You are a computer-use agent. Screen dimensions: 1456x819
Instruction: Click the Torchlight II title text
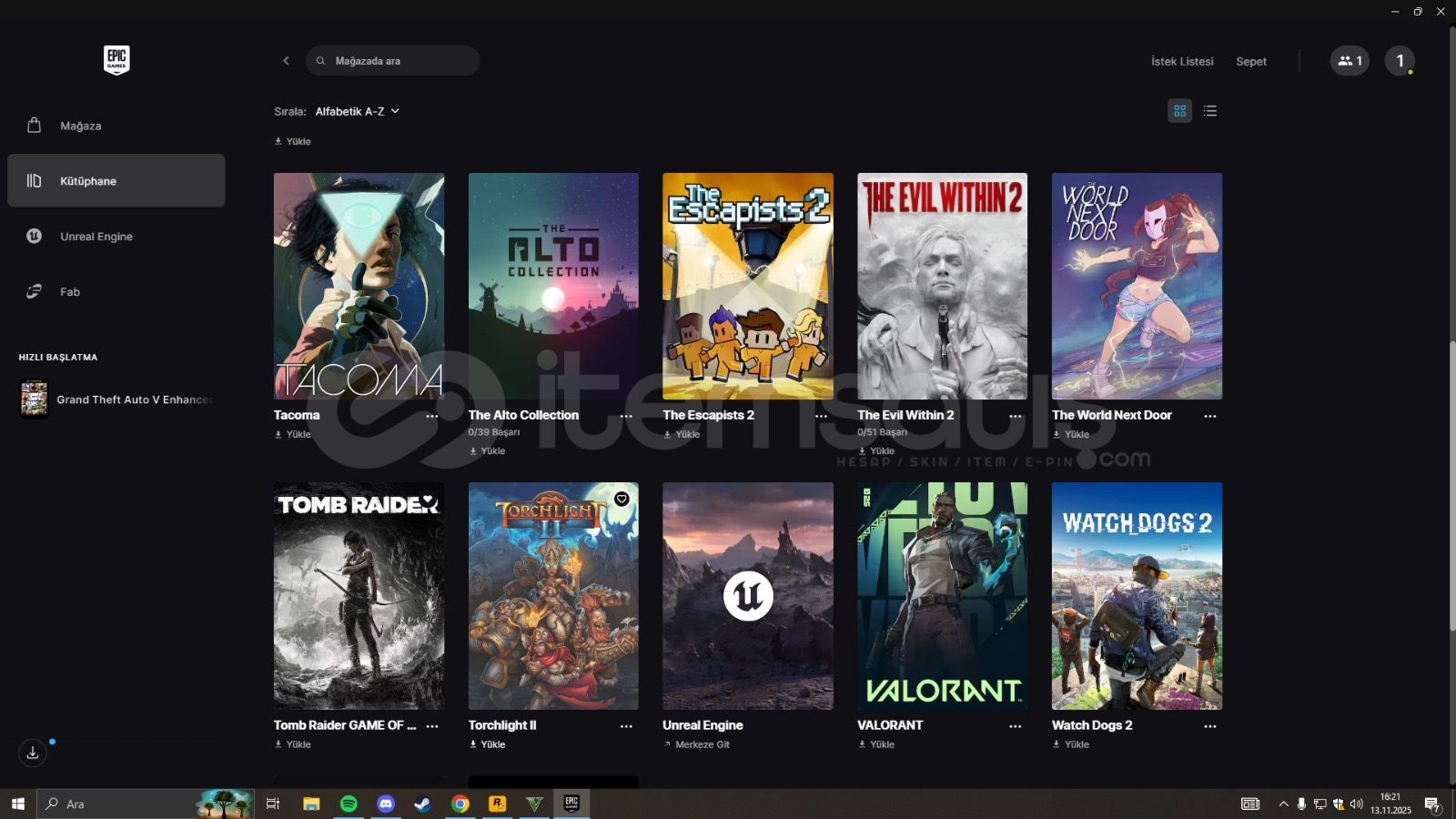pyautogui.click(x=502, y=725)
